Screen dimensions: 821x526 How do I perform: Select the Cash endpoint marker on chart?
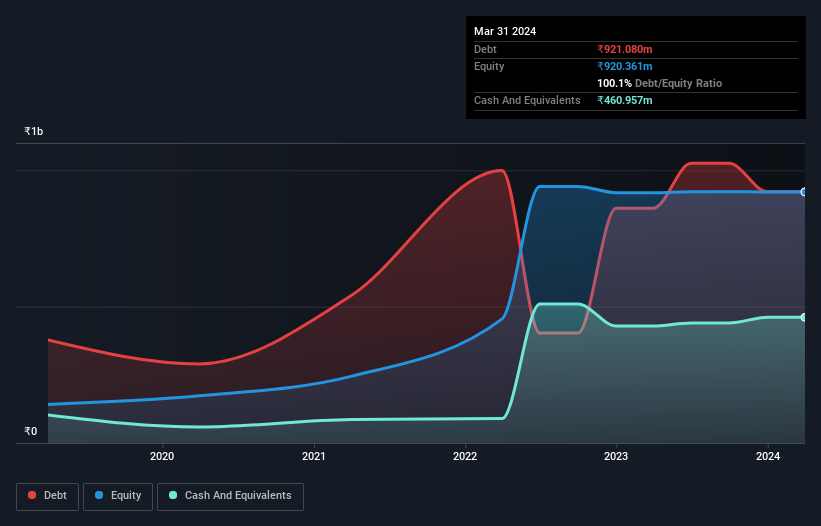(804, 317)
